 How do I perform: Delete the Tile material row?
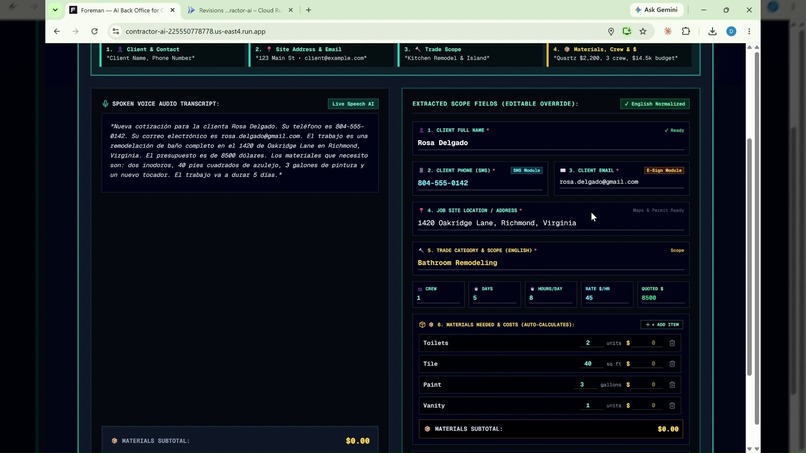tap(672, 364)
